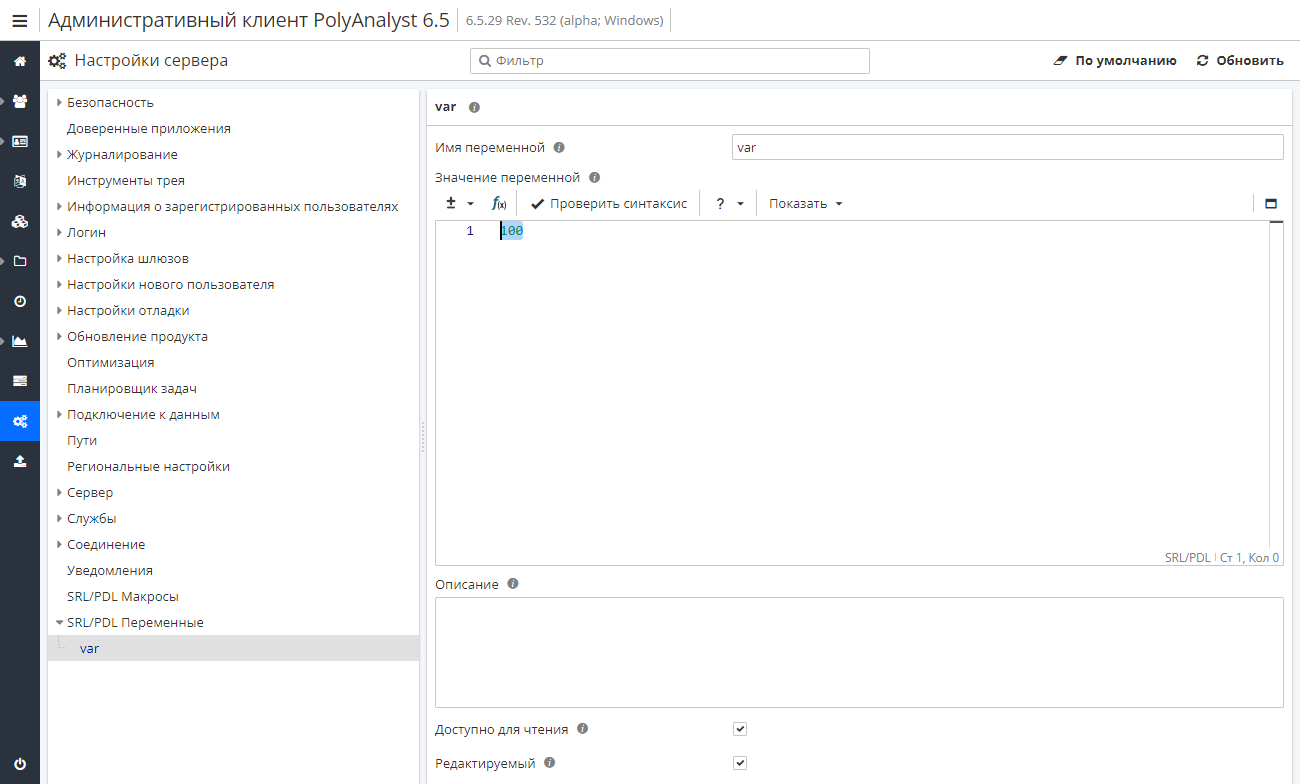The height and width of the screenshot is (784, 1300).
Task: Open the documents sidebar icon
Action: pos(19,181)
